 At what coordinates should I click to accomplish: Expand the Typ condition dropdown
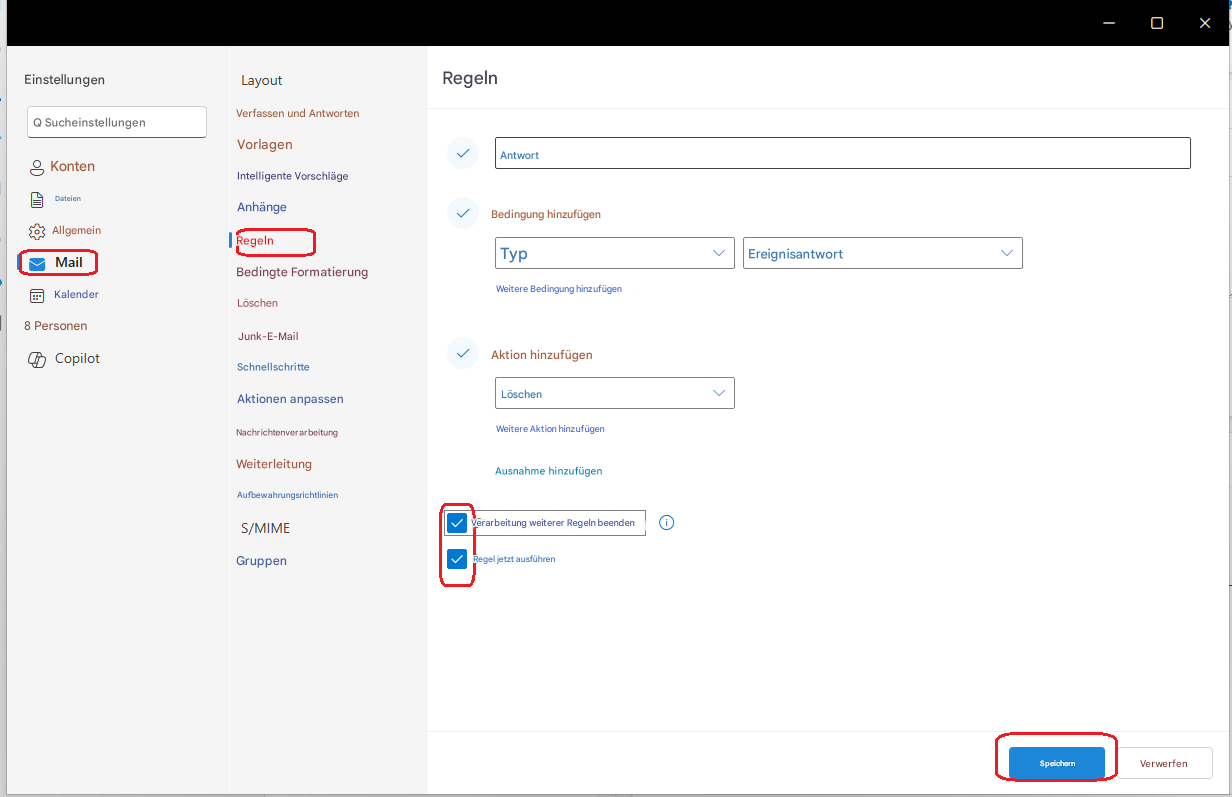[615, 253]
